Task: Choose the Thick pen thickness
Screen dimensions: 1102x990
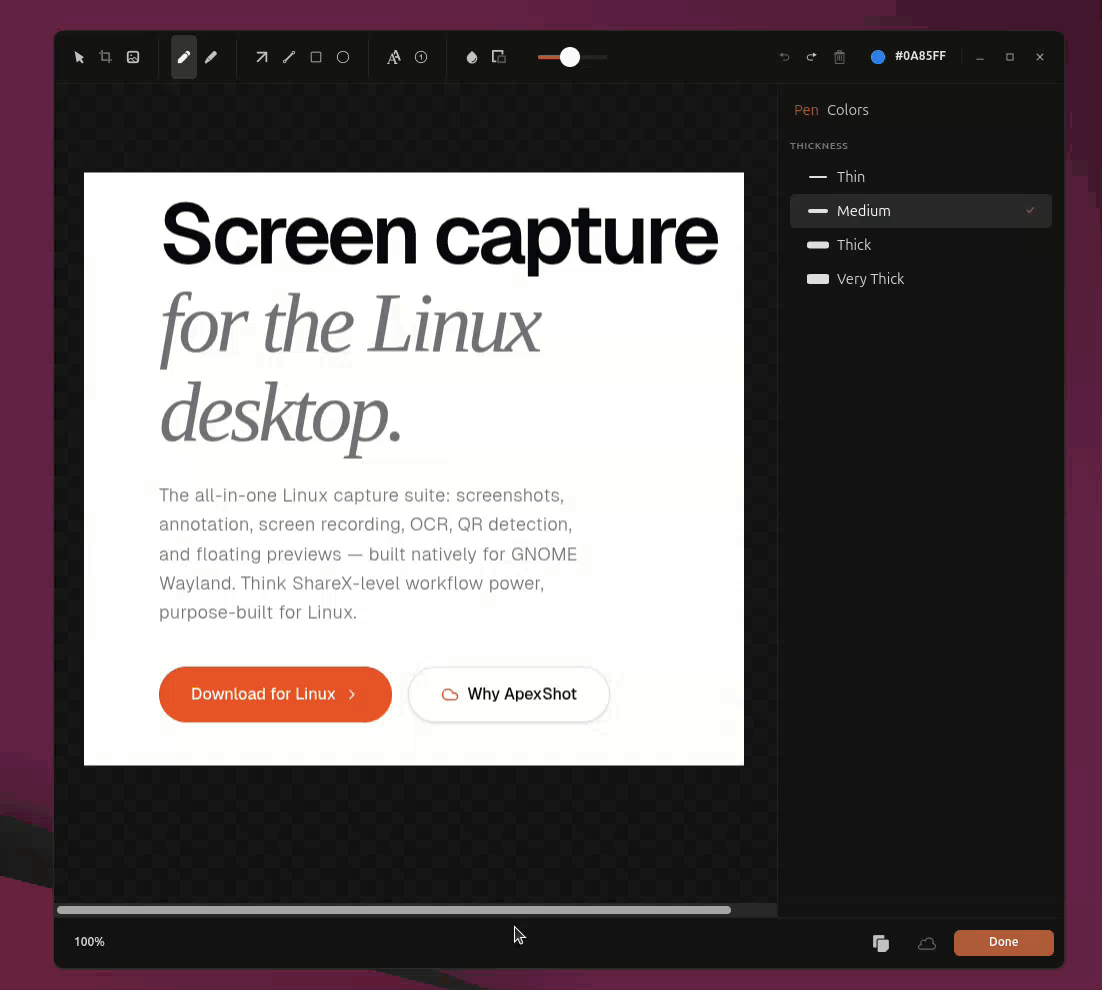Action: point(921,245)
